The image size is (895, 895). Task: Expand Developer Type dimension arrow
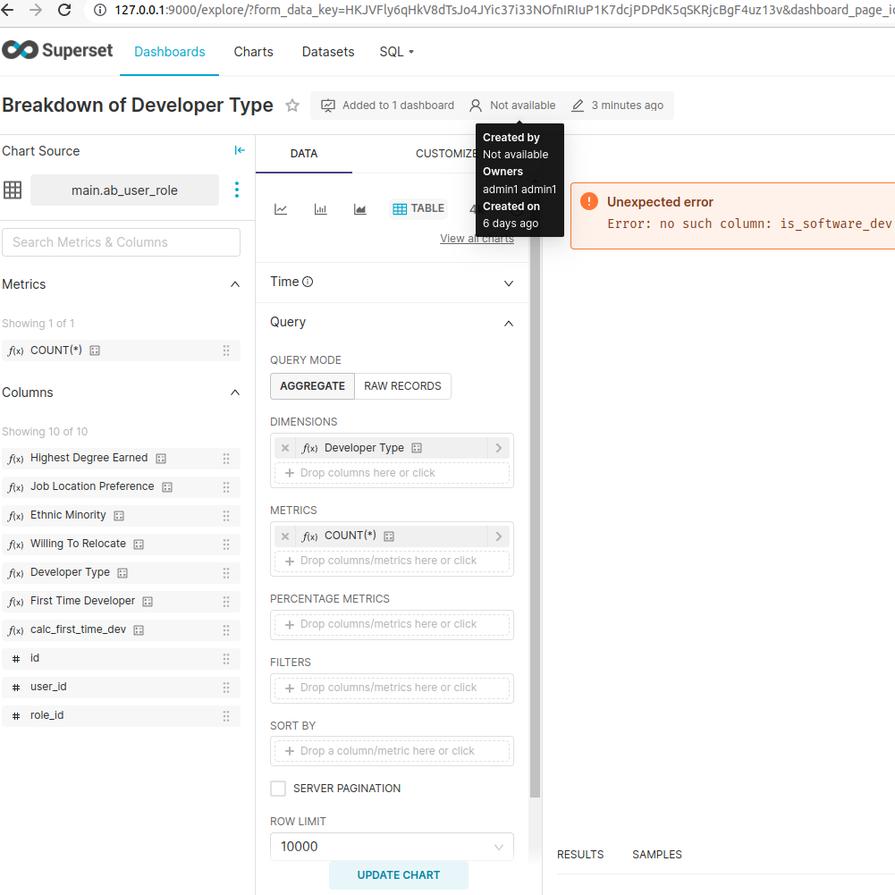tap(499, 448)
